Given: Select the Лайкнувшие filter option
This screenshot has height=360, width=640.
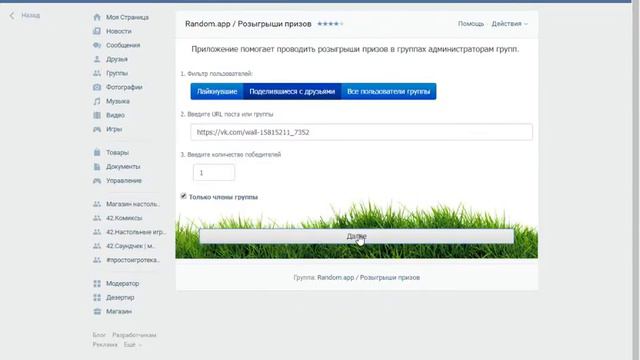Looking at the screenshot, I should point(217,91).
